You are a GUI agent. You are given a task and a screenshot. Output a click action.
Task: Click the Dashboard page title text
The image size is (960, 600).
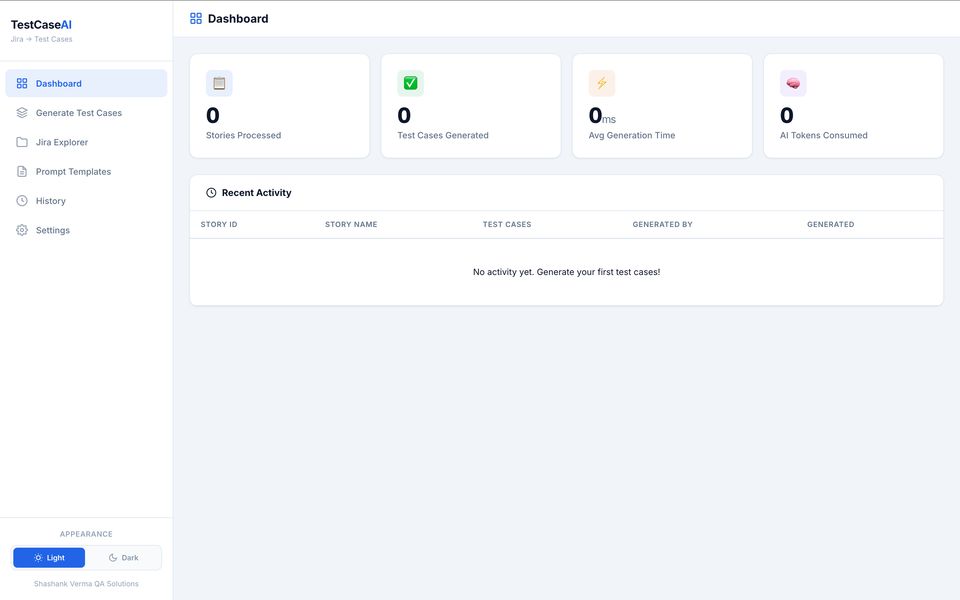(238, 18)
